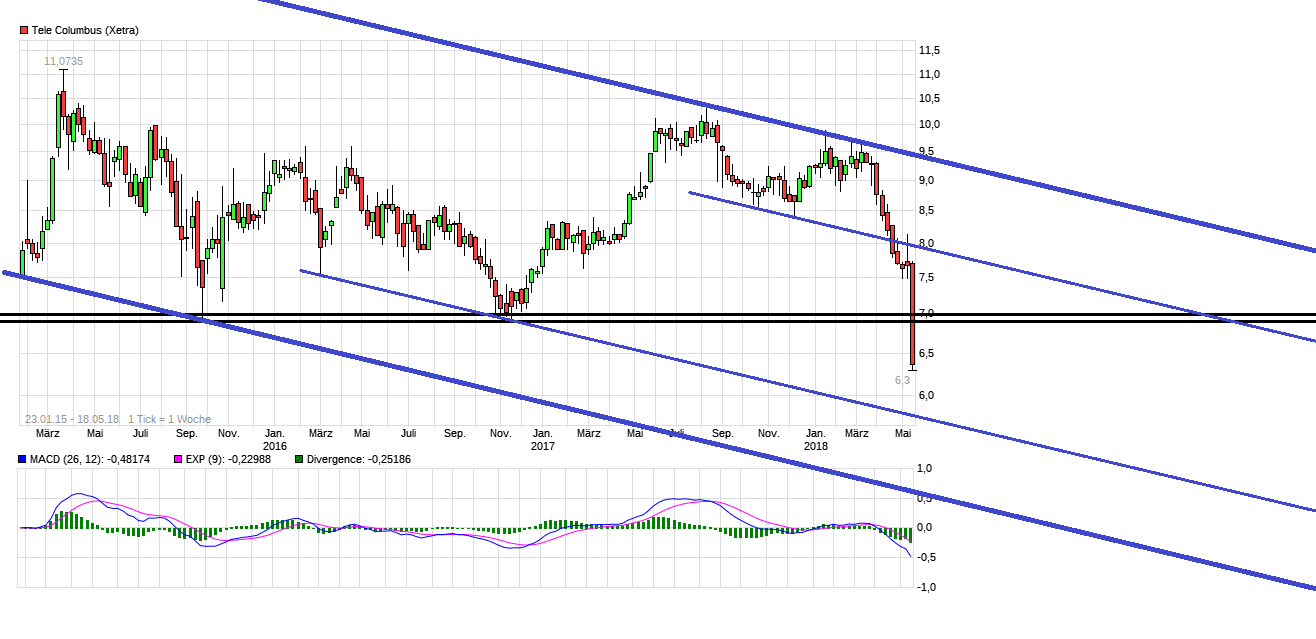
Task: Click the Jan. label above 2016
Action: 275,434
